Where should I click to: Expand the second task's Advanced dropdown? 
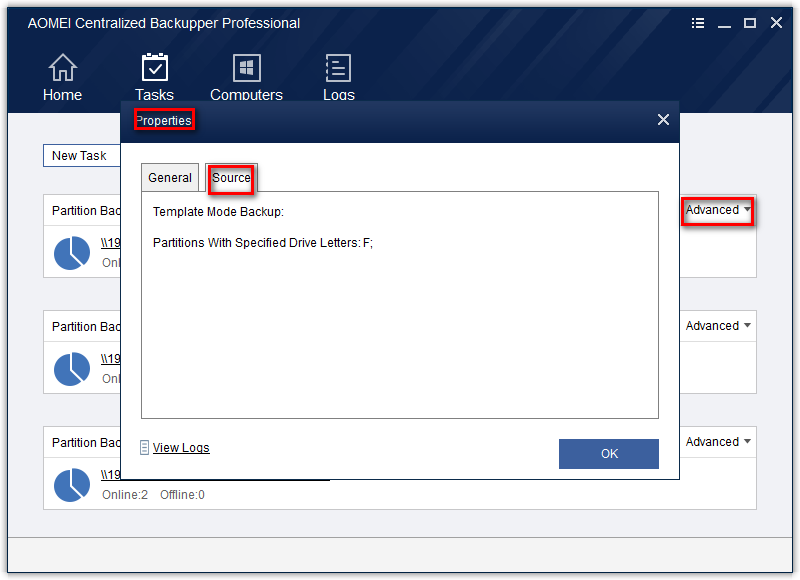point(718,325)
